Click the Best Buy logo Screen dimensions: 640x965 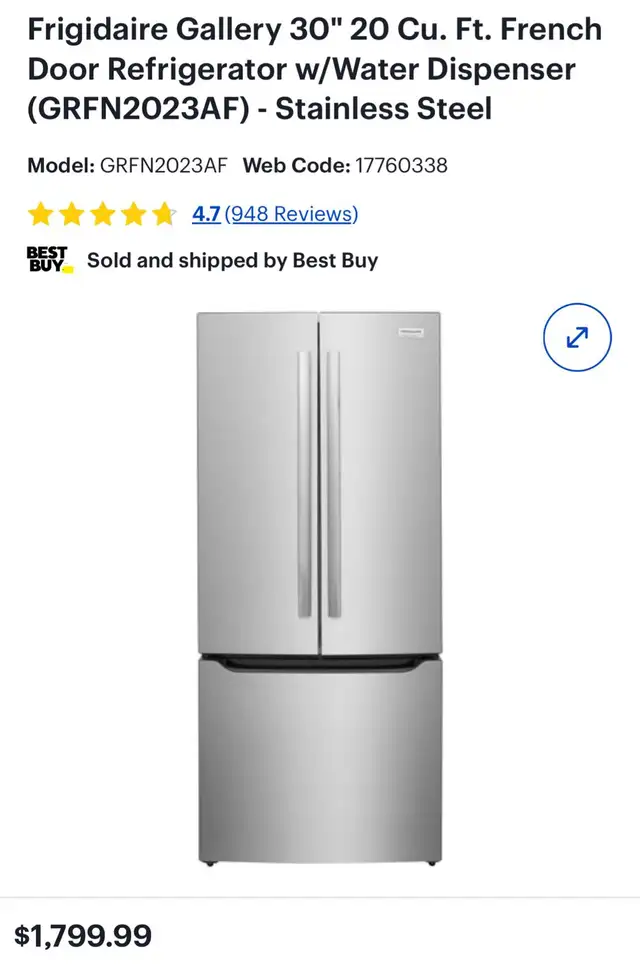[x=50, y=260]
